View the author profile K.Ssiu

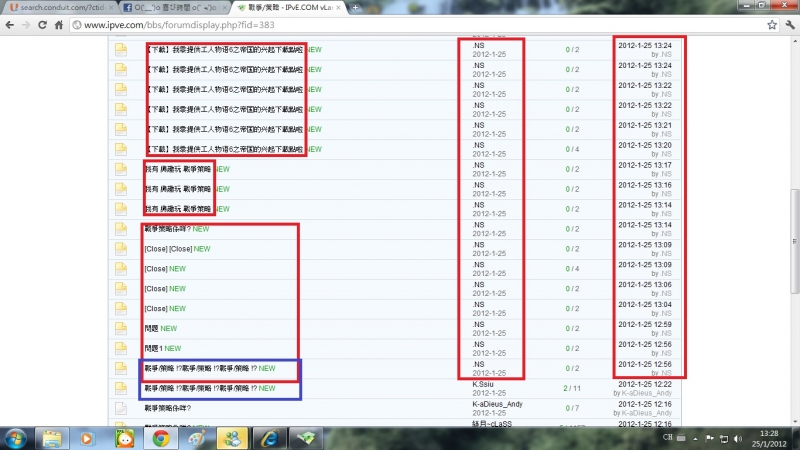tap(483, 384)
